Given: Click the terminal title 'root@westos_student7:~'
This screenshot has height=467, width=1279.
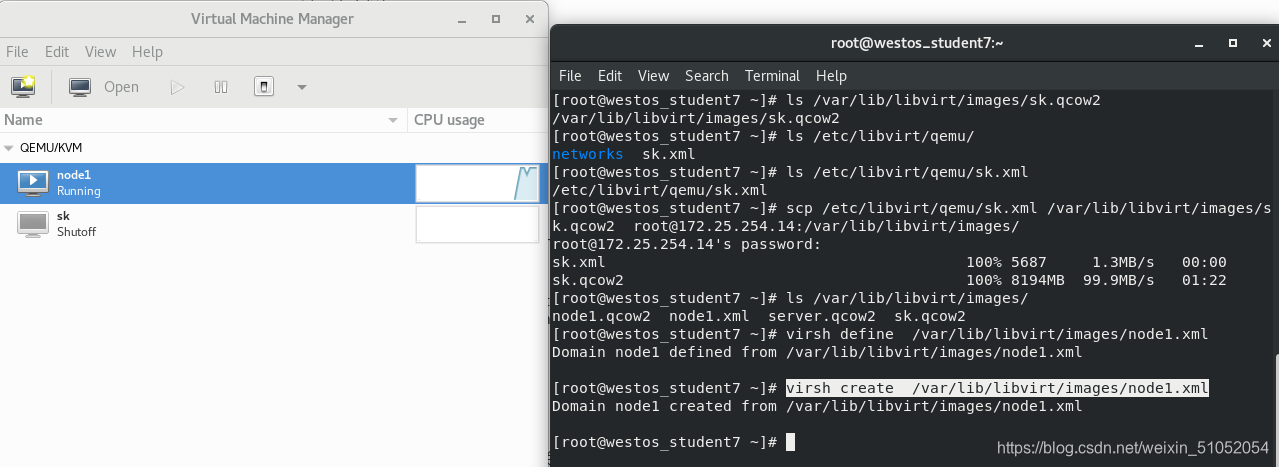Looking at the screenshot, I should click(x=917, y=43).
